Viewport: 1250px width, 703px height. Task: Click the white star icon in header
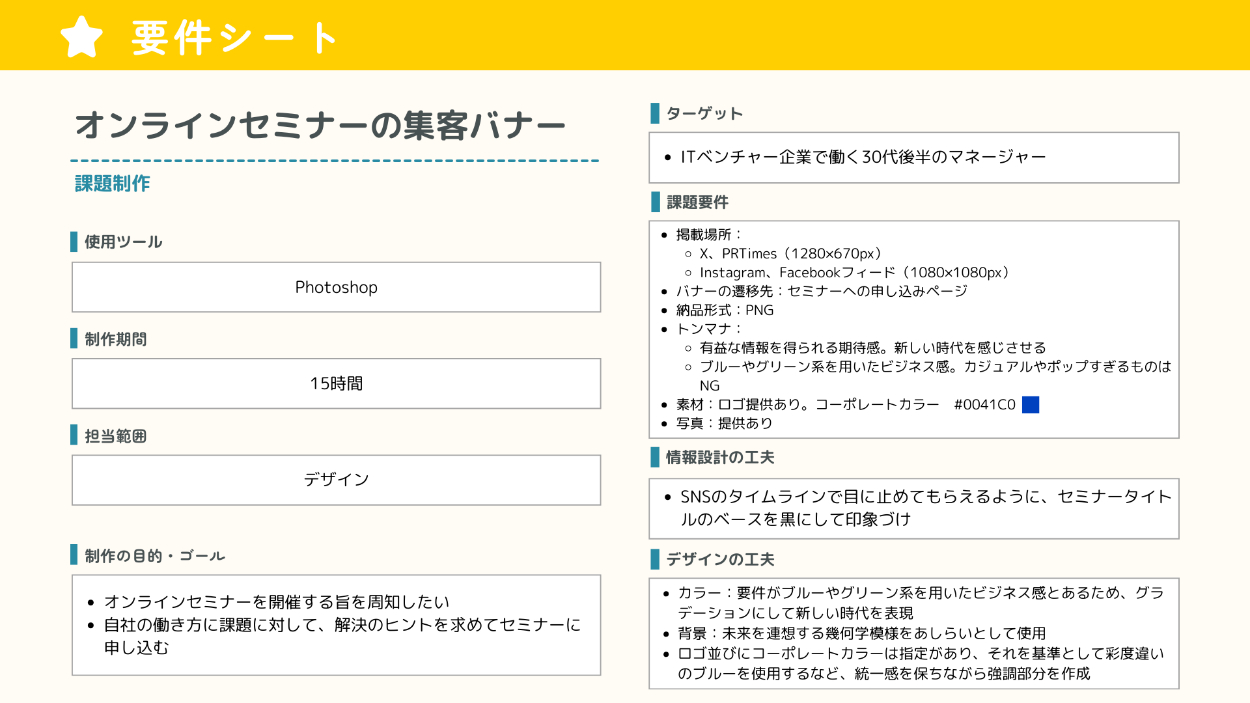coord(82,37)
